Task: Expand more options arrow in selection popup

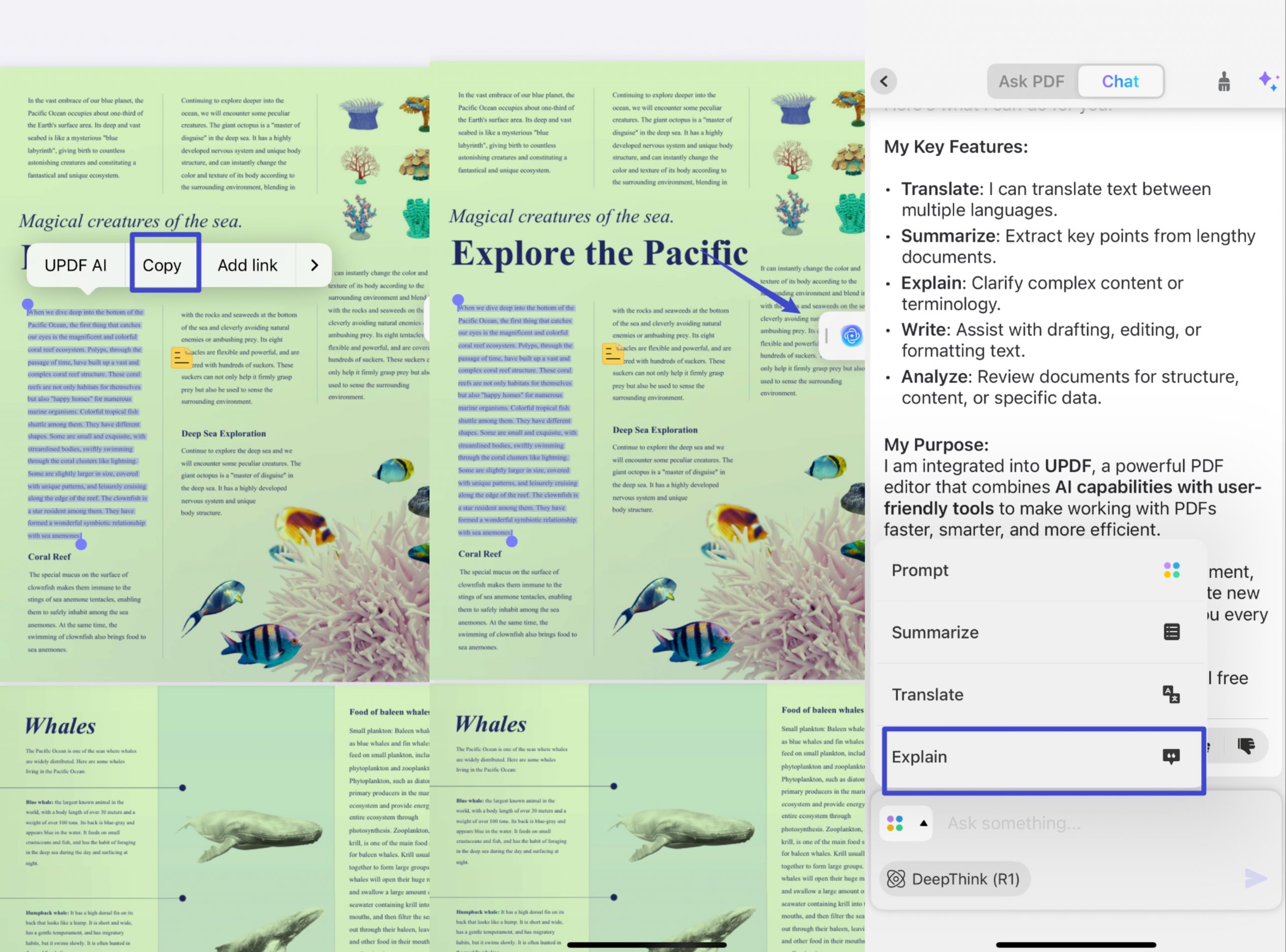Action: click(x=314, y=265)
